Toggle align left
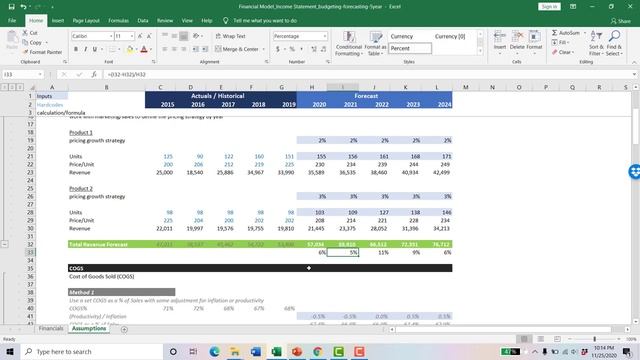The image size is (640, 360). [165, 49]
